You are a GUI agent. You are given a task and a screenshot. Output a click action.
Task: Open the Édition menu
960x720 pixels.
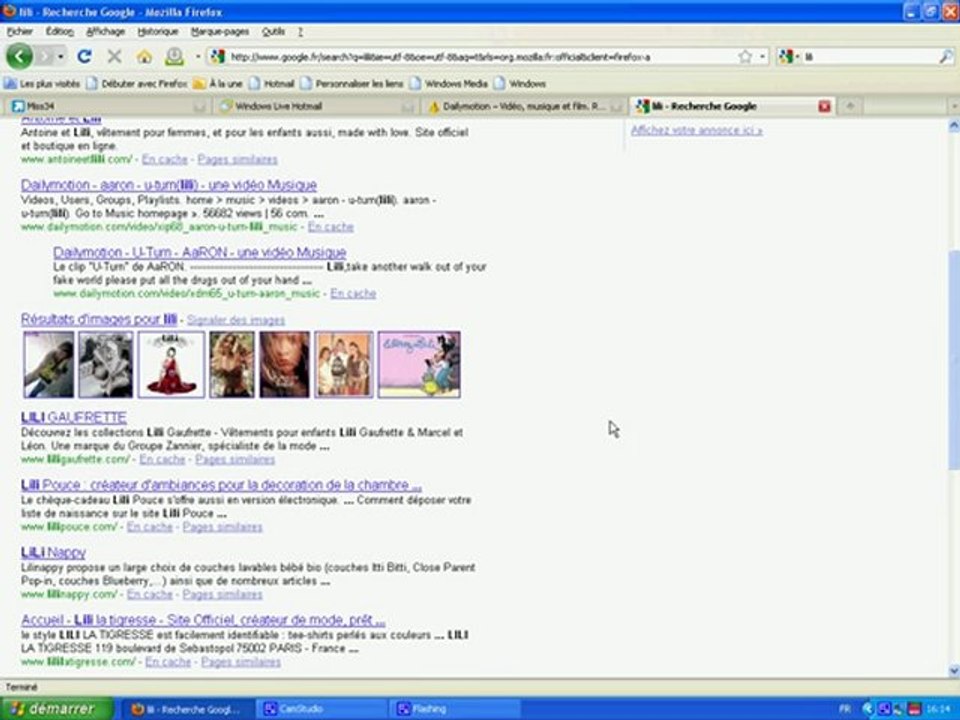click(x=59, y=31)
